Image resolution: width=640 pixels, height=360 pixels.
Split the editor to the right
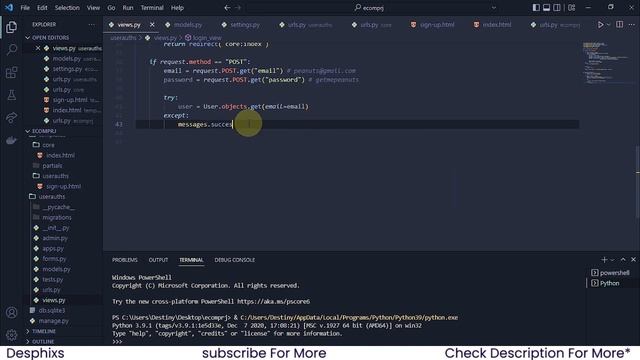[x=619, y=24]
